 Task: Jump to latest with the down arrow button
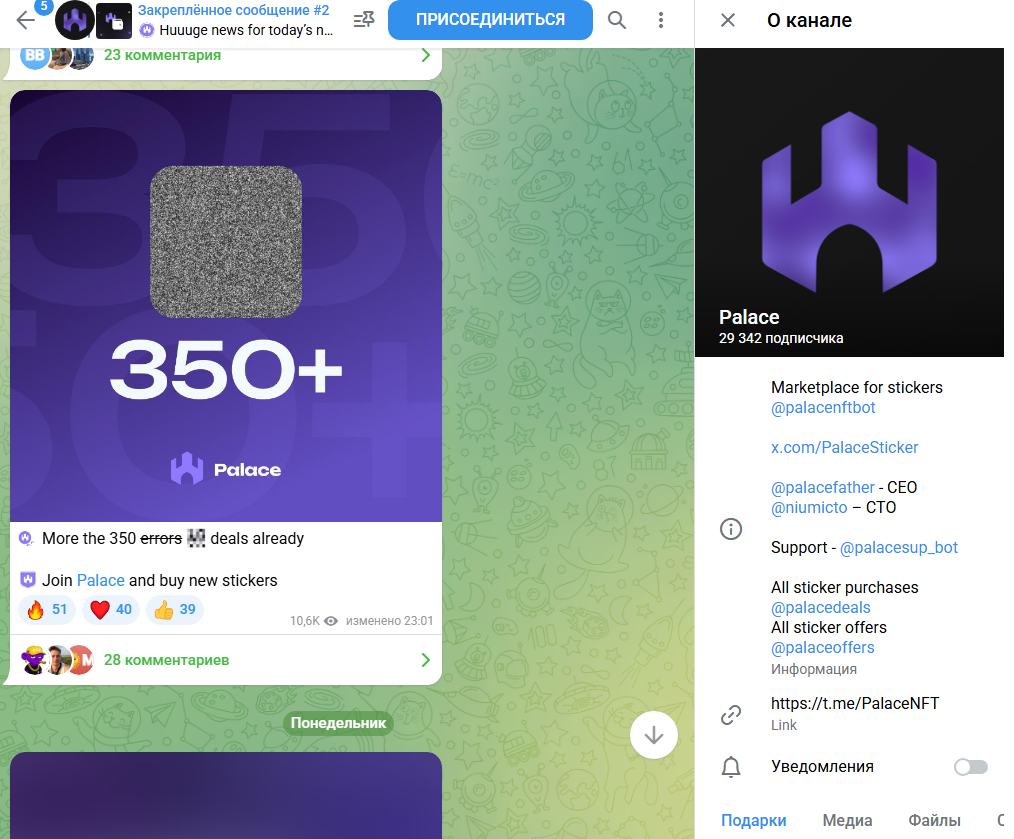(x=654, y=735)
